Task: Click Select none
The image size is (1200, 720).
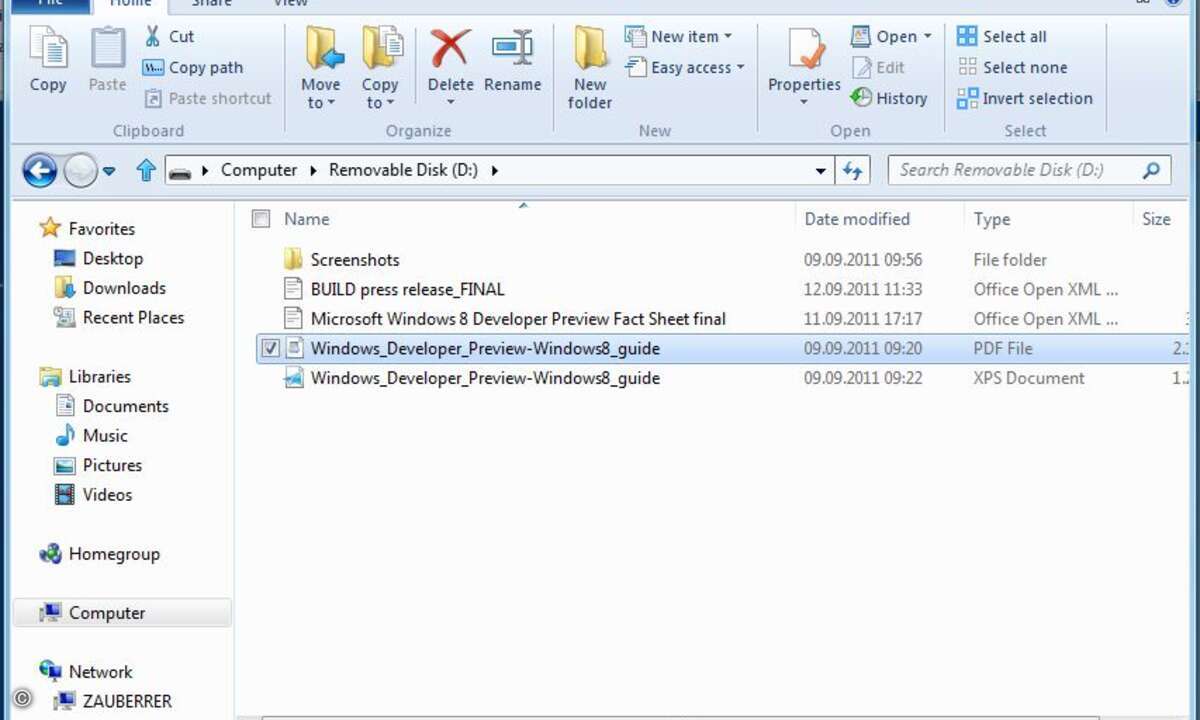Action: coord(1012,67)
